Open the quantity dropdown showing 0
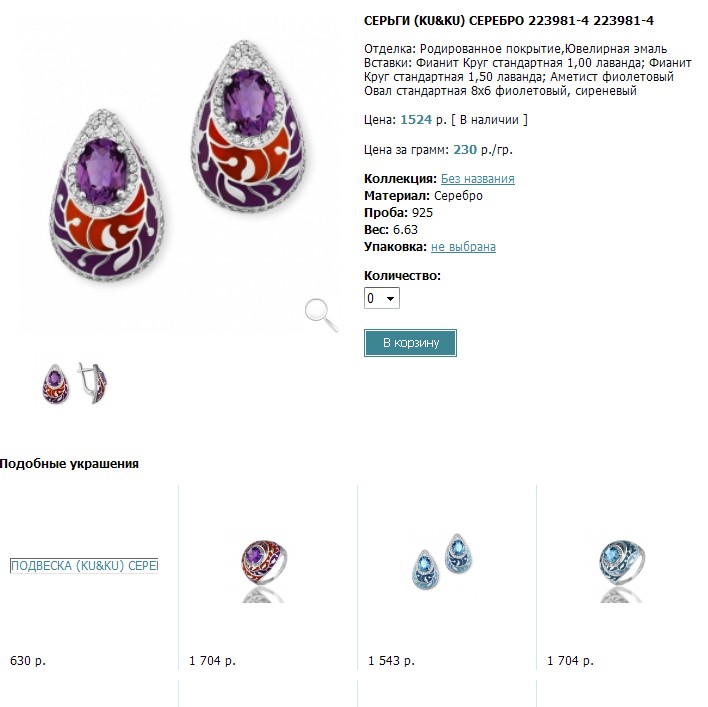Image resolution: width=708 pixels, height=707 pixels. coord(382,298)
